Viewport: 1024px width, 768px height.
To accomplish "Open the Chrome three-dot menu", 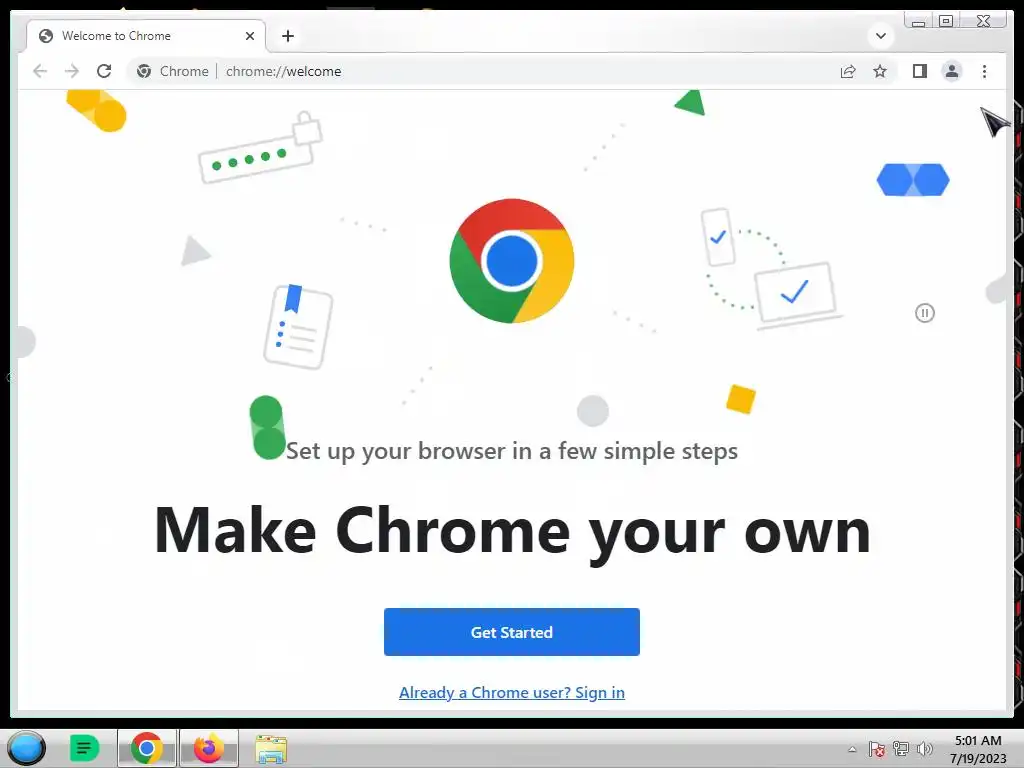I will click(x=984, y=71).
